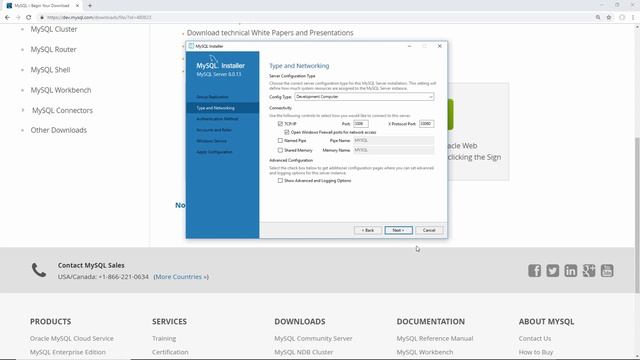Click the Port number field
The width and height of the screenshot is (640, 360).
(x=361, y=124)
